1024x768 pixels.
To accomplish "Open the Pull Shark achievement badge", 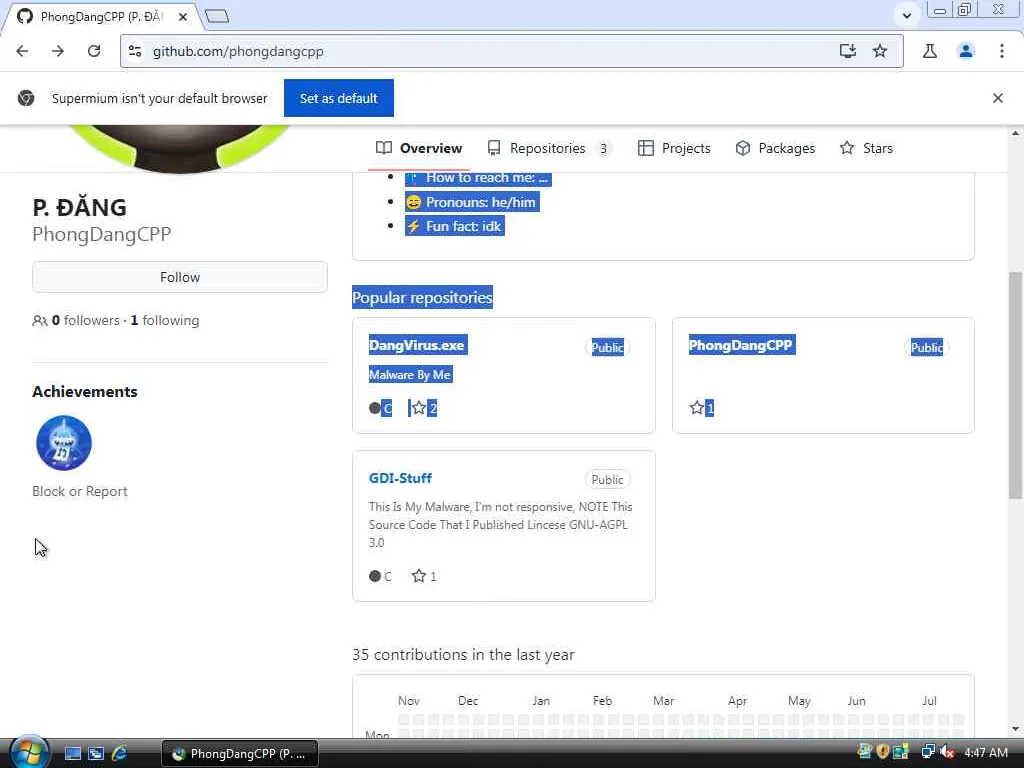I will [x=63, y=443].
